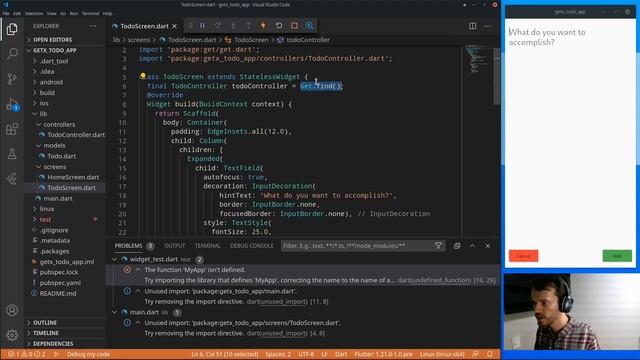Viewport: 640px width, 360px height.
Task: Switch to the DEBUG CONSOLE tab
Action: tap(251, 246)
